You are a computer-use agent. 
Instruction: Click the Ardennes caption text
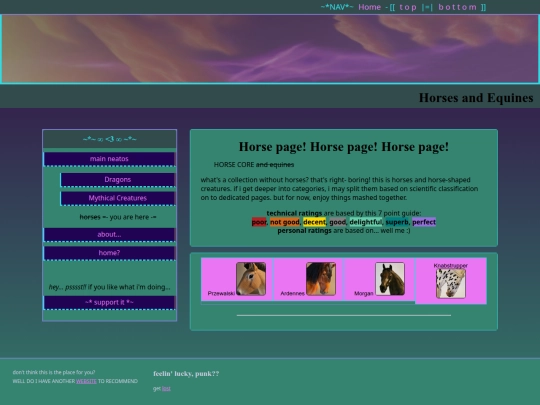tap(292, 293)
